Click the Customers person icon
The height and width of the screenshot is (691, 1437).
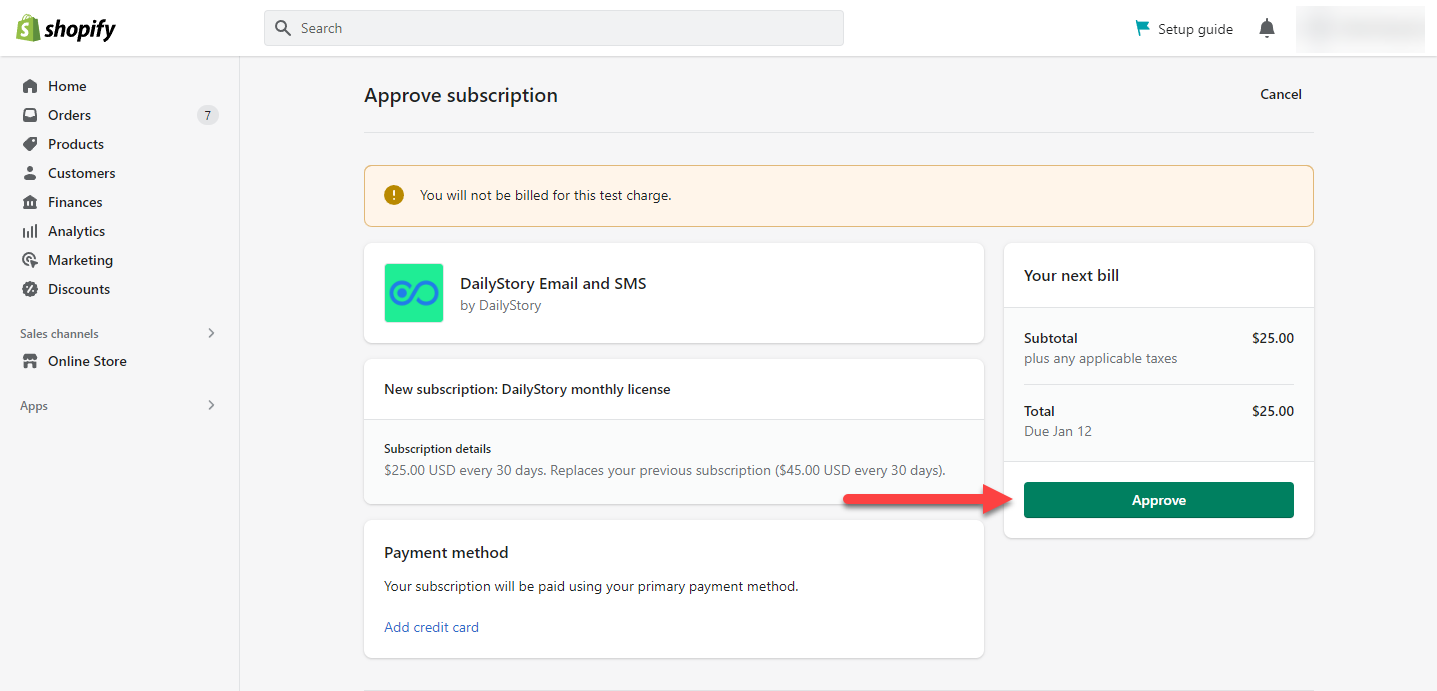(30, 173)
